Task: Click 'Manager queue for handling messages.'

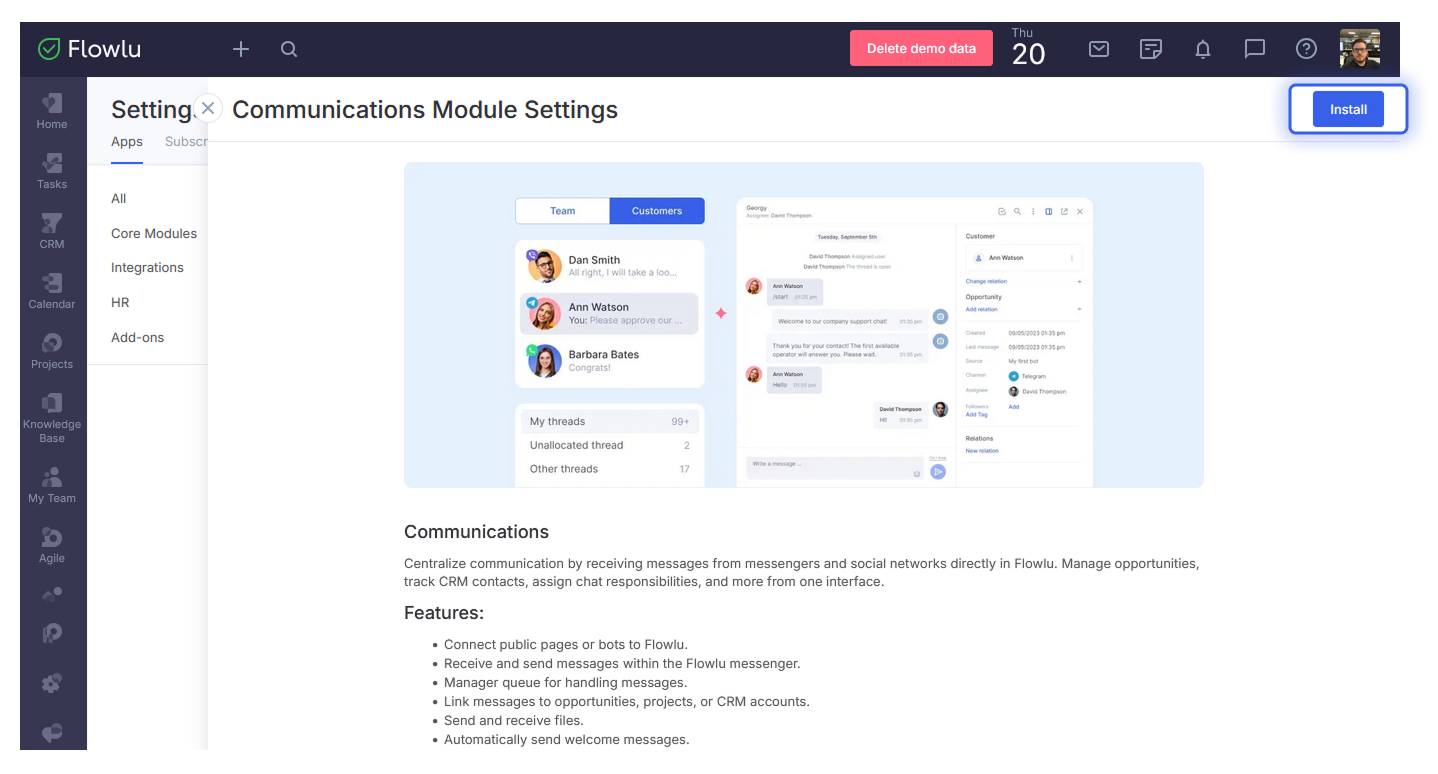Action: click(566, 682)
